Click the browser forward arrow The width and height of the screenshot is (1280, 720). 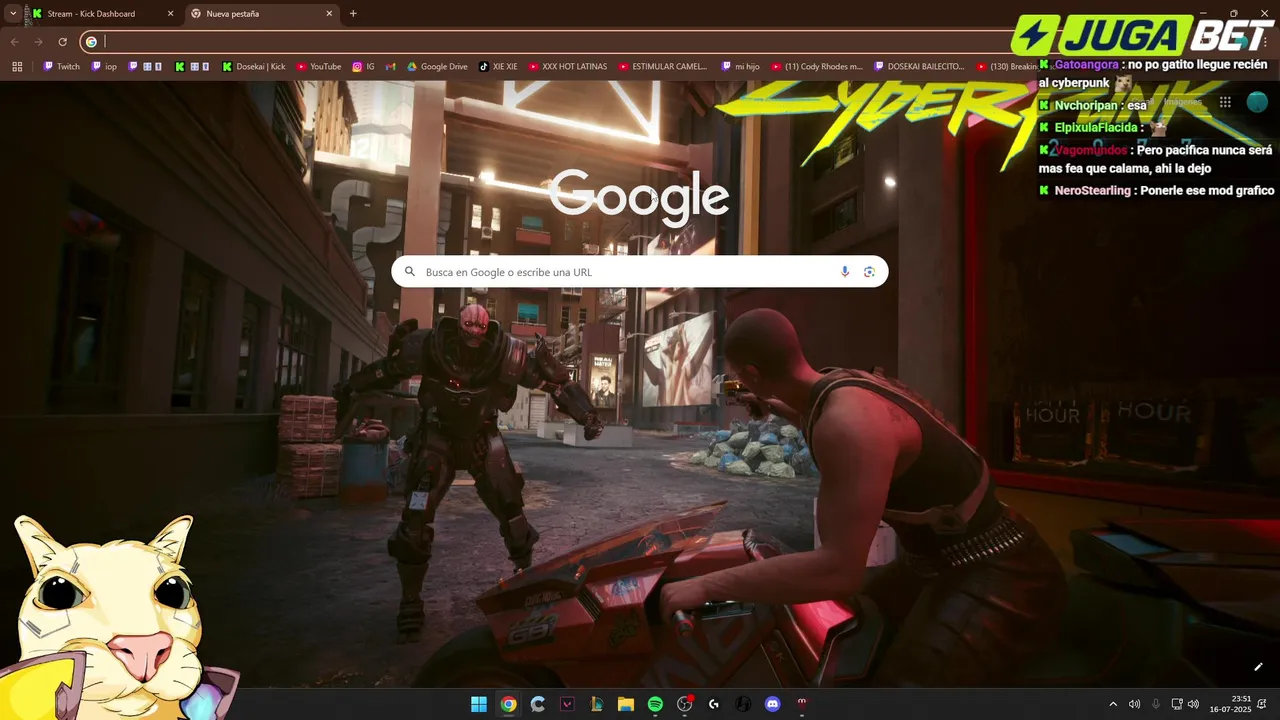coord(38,42)
